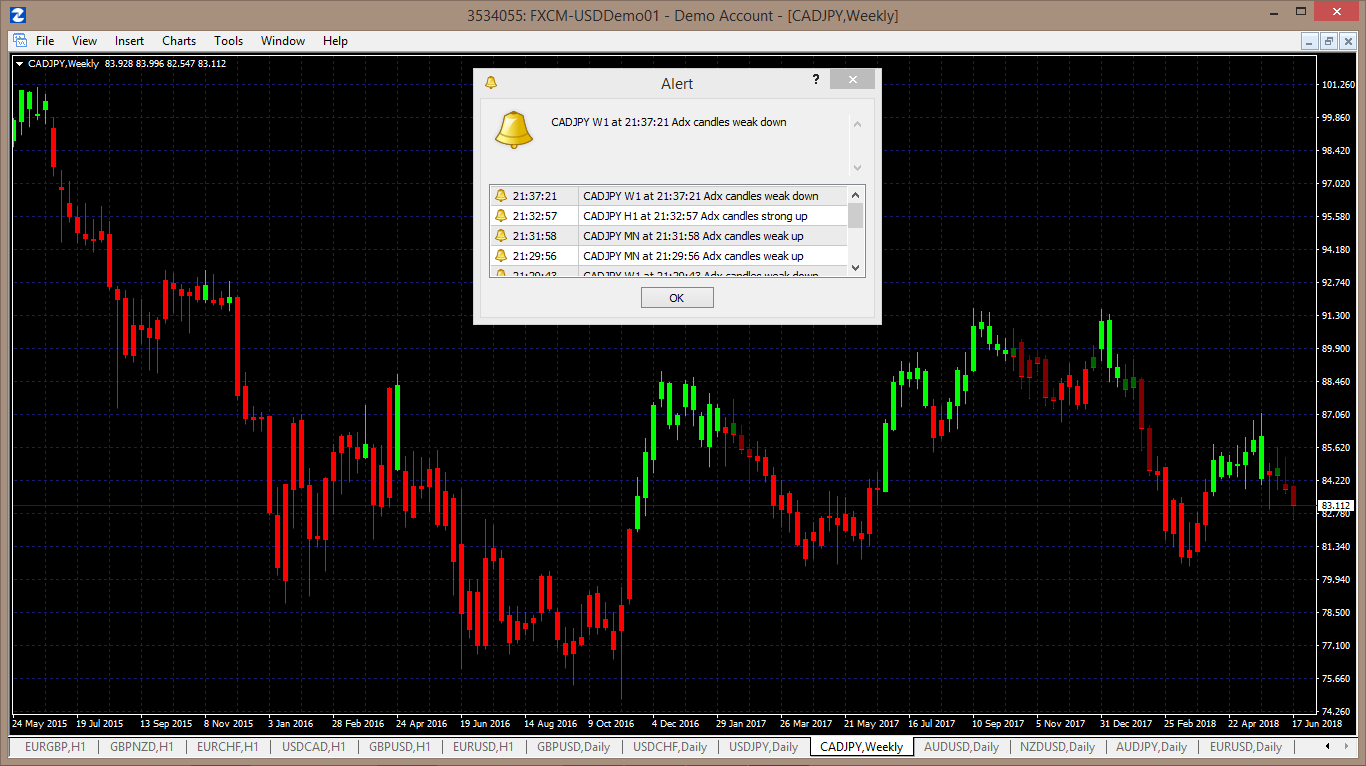Click the small bell icon in Alert title bar
1366x766 pixels.
coord(490,83)
